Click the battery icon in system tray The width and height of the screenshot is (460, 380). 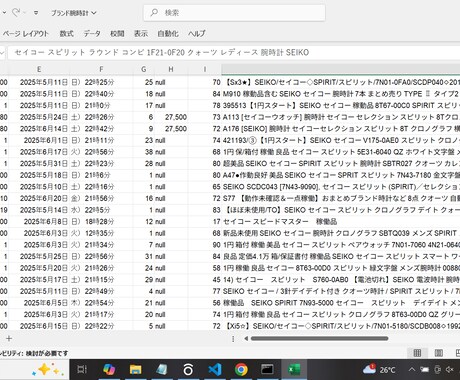(x=424, y=369)
